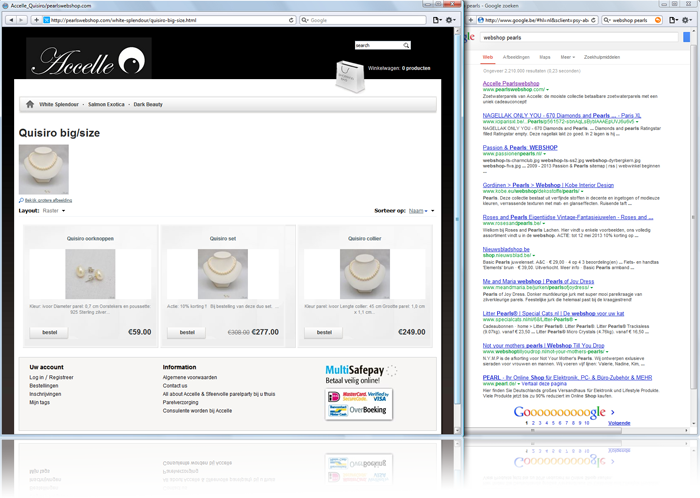Reload the pearlswebshop page
The image size is (700, 498).
pyautogui.click(x=291, y=20)
